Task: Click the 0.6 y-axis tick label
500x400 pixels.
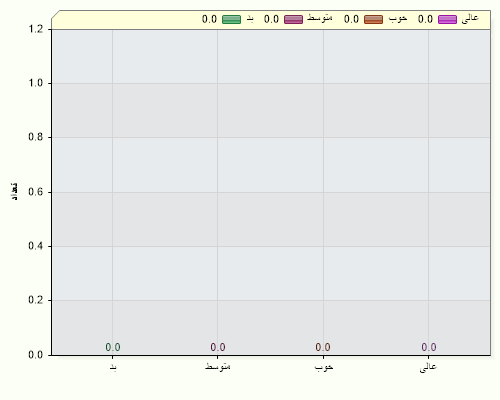Action: tap(36, 192)
